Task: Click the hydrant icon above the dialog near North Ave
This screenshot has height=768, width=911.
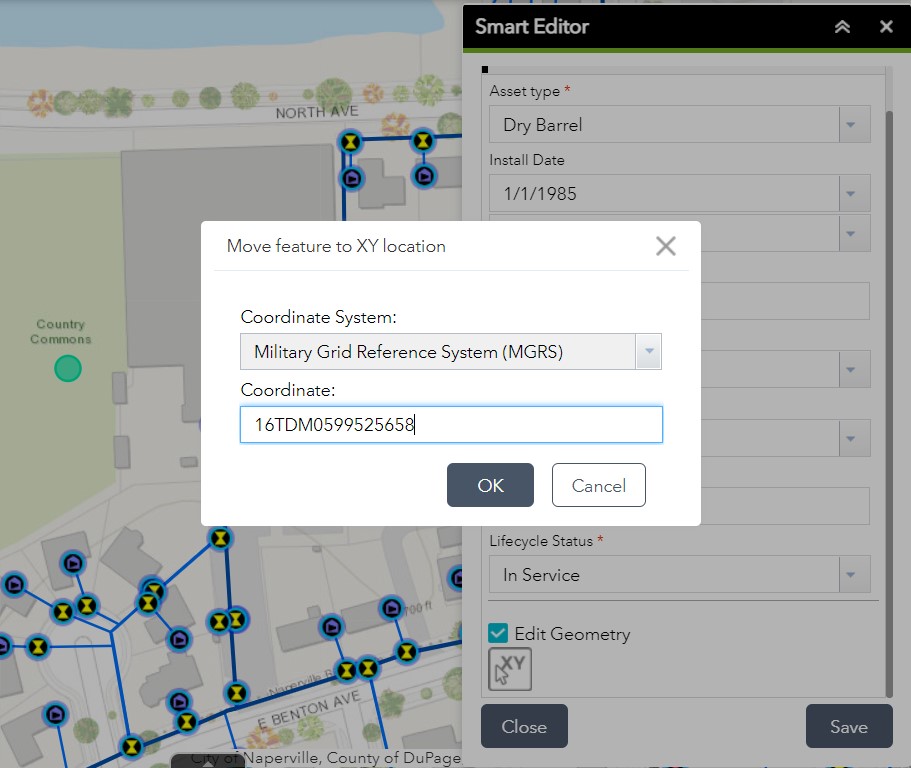Action: [x=424, y=141]
